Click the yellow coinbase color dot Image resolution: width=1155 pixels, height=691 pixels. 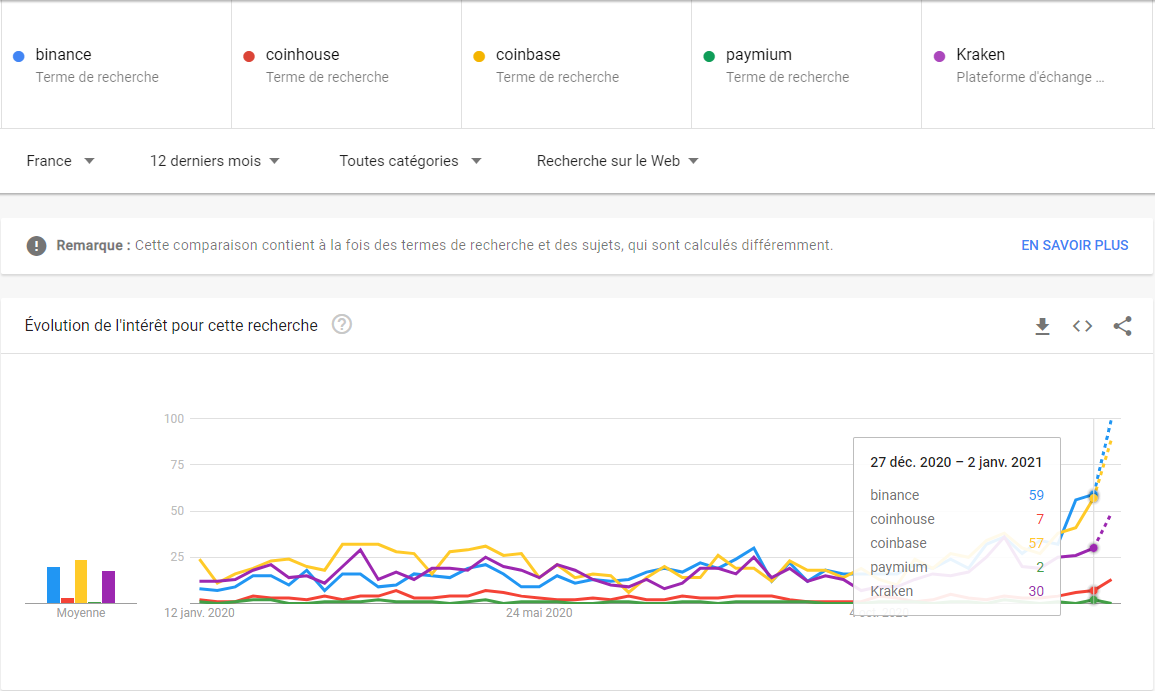pos(478,55)
